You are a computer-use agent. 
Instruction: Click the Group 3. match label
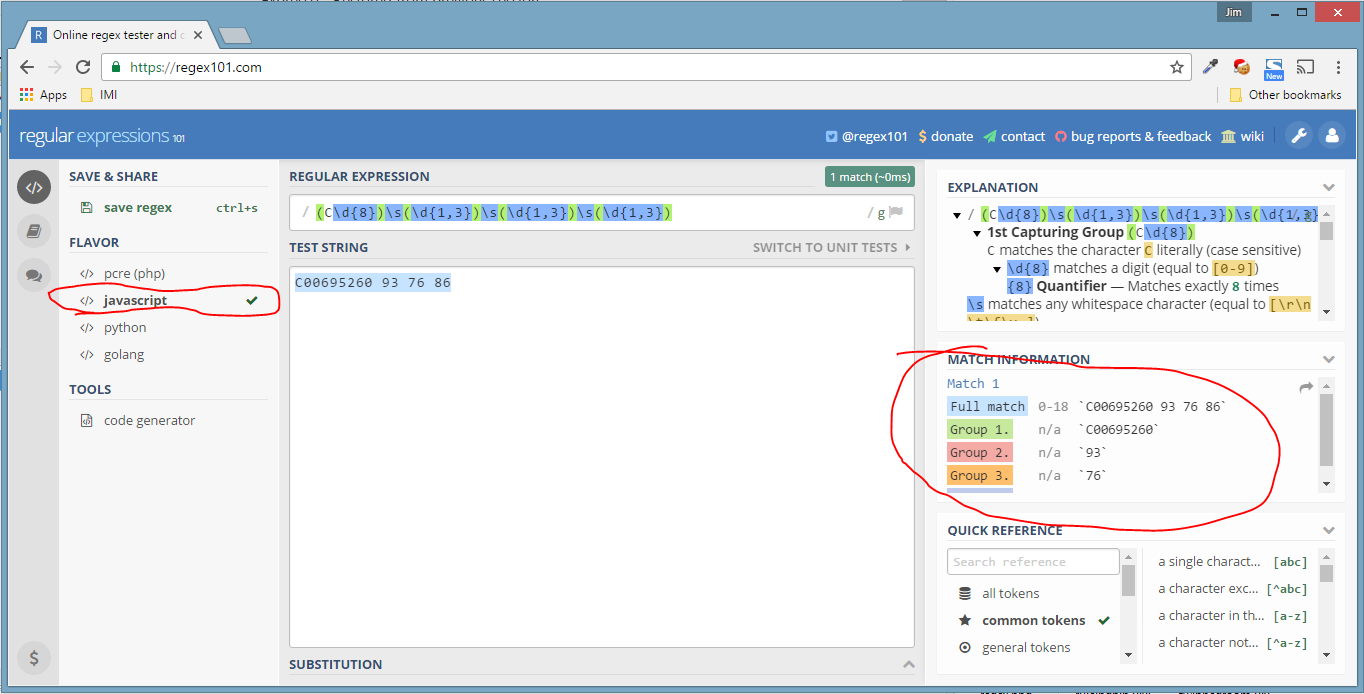point(980,475)
